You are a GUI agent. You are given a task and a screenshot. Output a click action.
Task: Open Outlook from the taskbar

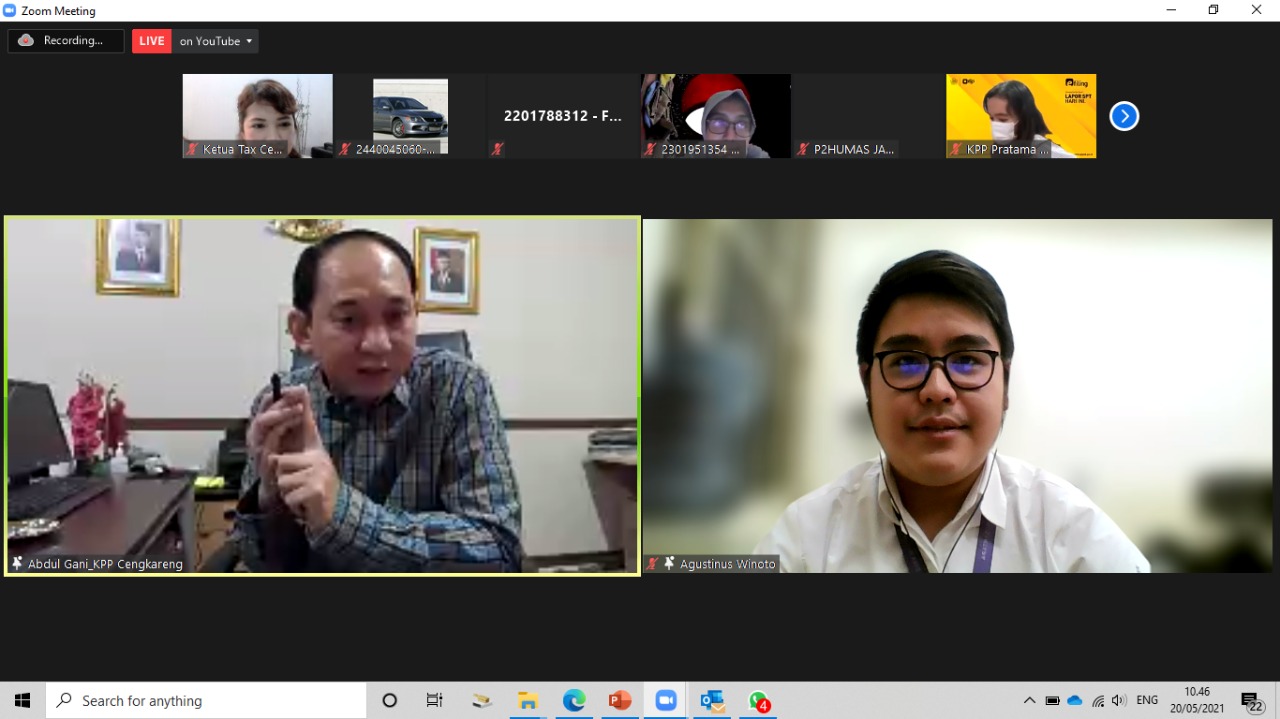click(712, 701)
